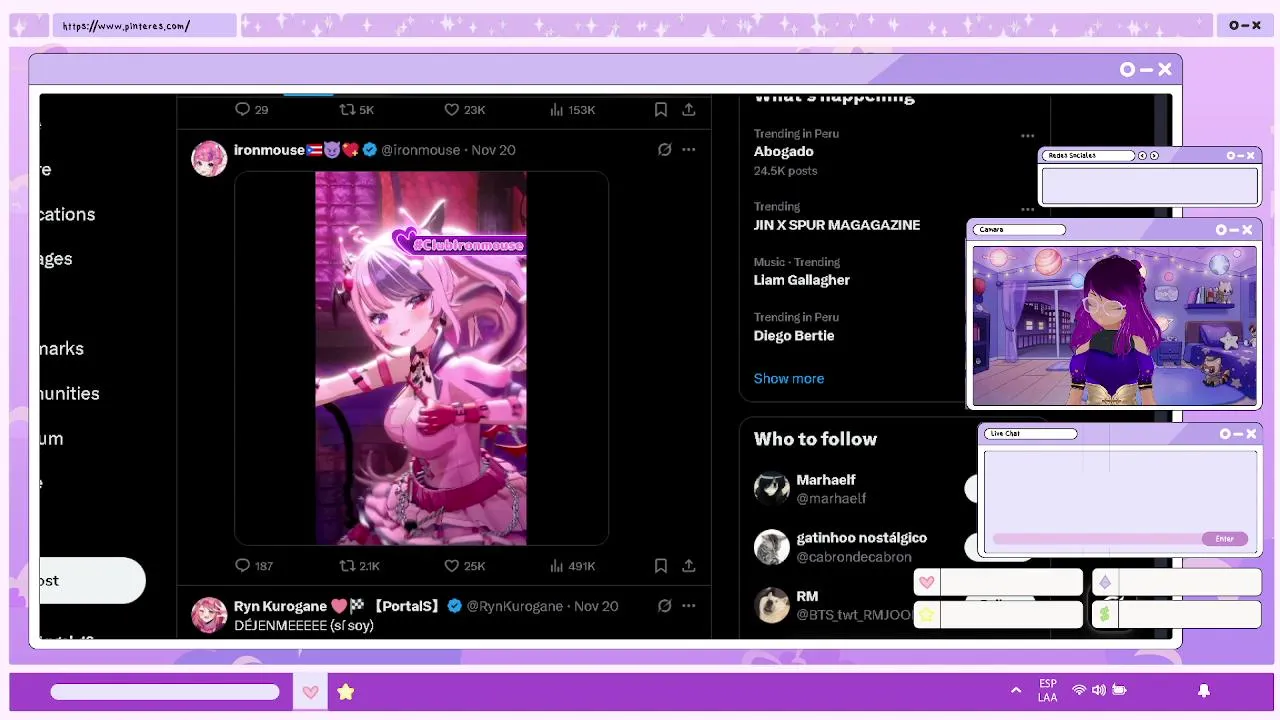Click Camara window avatar feed
This screenshot has width=1280, height=720.
click(1114, 325)
